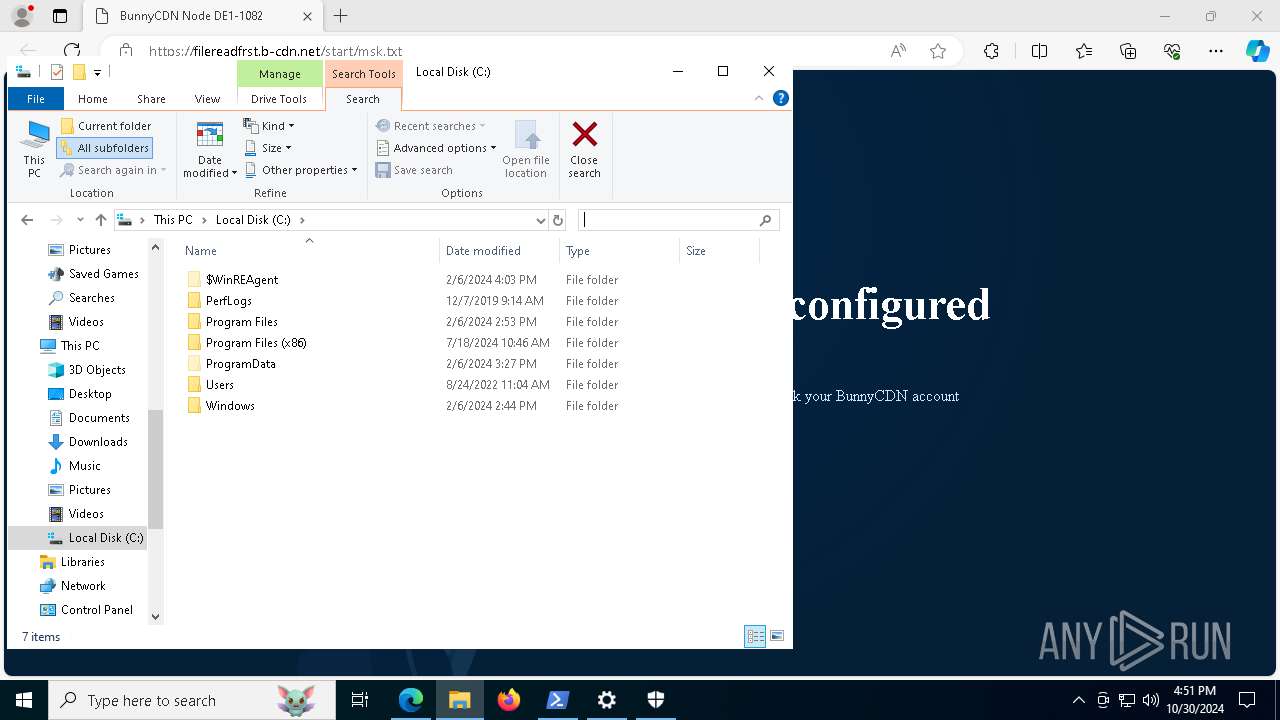Image resolution: width=1280 pixels, height=720 pixels.
Task: Open Edge Collections icon
Action: [x=1128, y=51]
